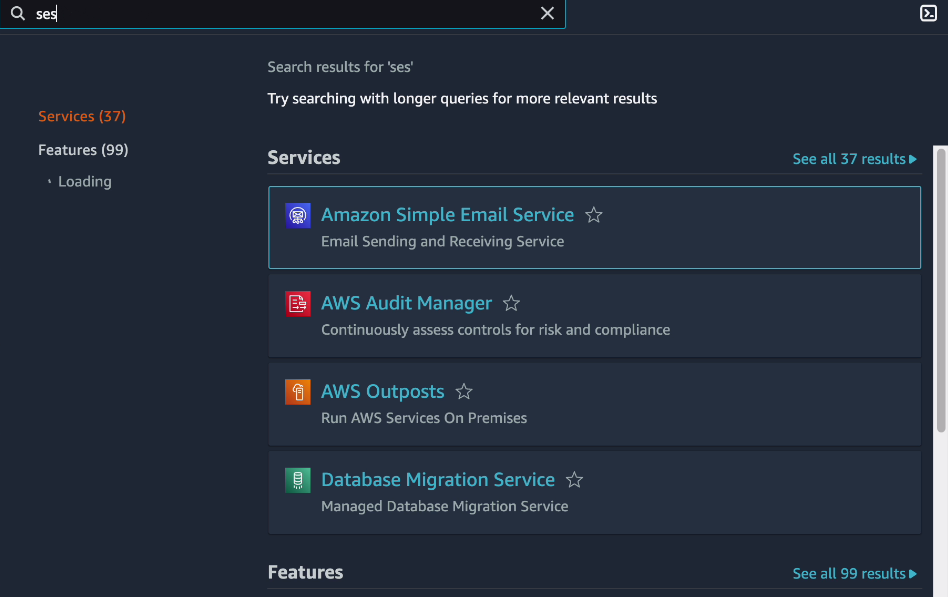Click the Amazon Simple Email Service icon
This screenshot has width=948, height=597.
(x=297, y=215)
